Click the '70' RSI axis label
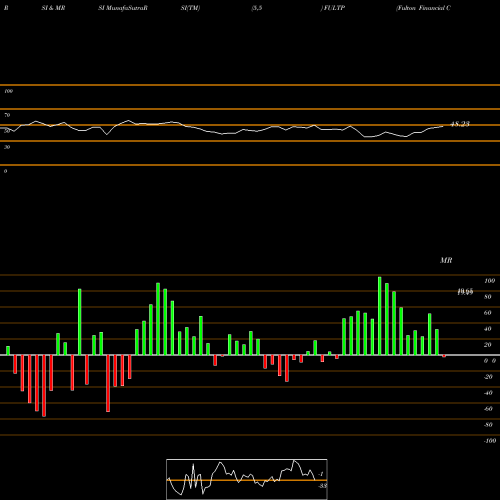This screenshot has height=500, width=500. (7, 115)
